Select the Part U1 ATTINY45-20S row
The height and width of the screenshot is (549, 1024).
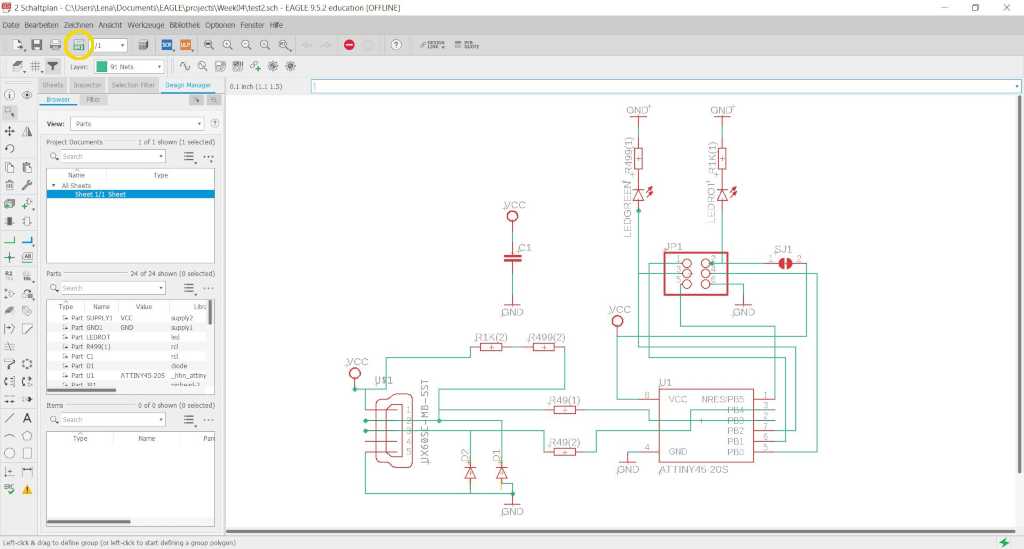tap(128, 375)
